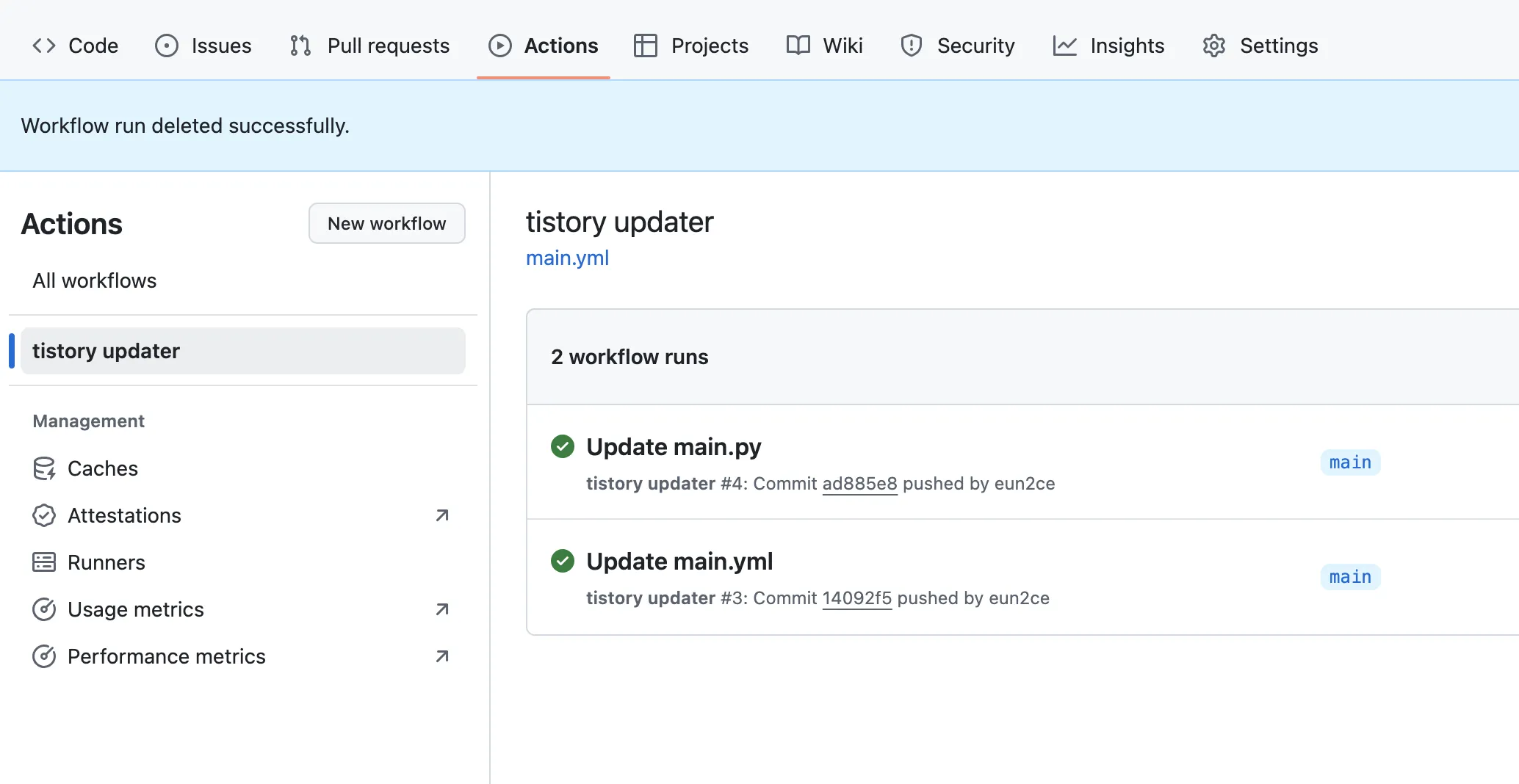Image resolution: width=1519 pixels, height=784 pixels.
Task: Open external link arrow beside Attestations
Action: pos(441,515)
